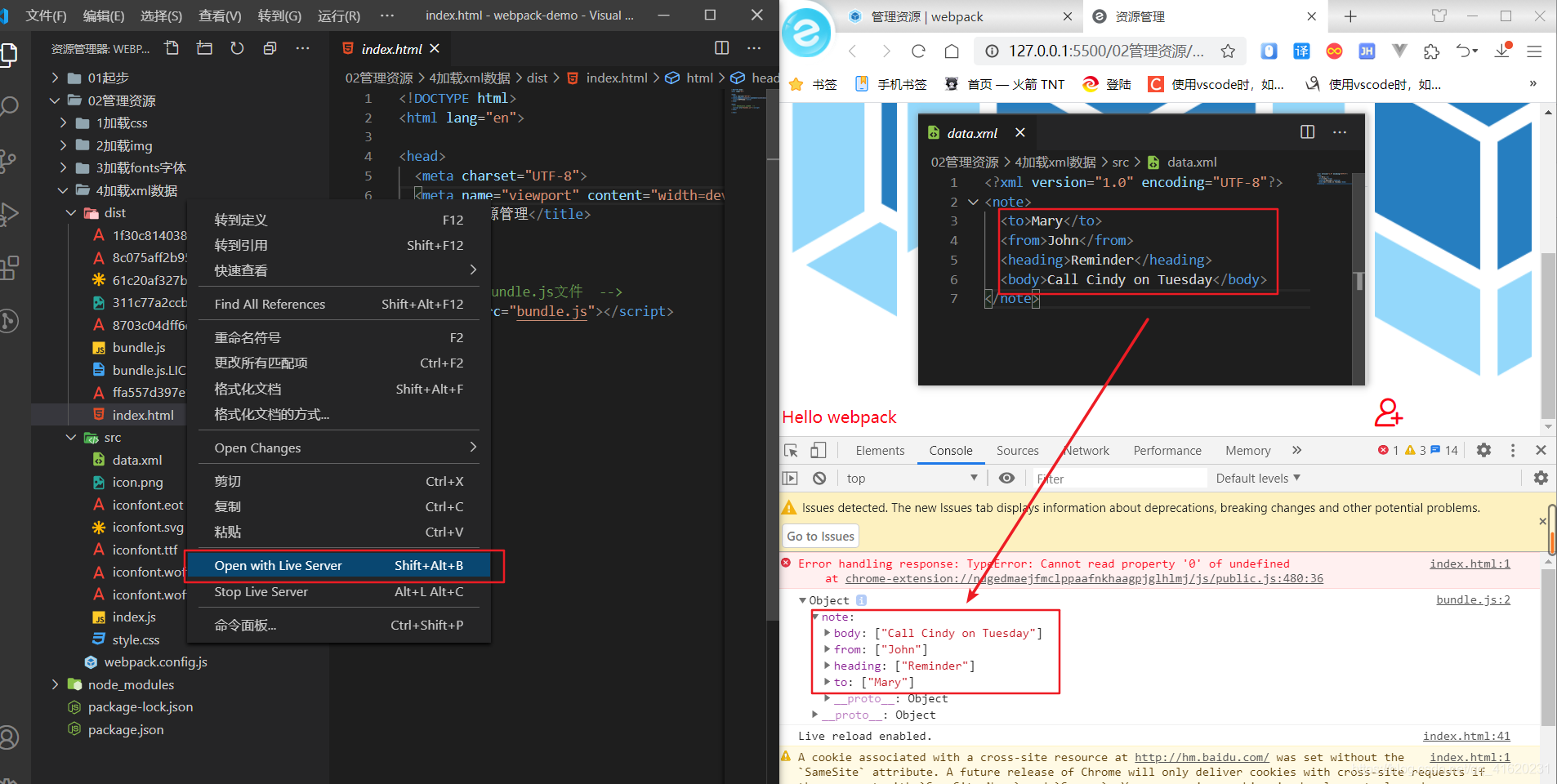Screen dimensions: 1557x784
Task: Choose Stop Live Server menu entry
Action: point(339,591)
